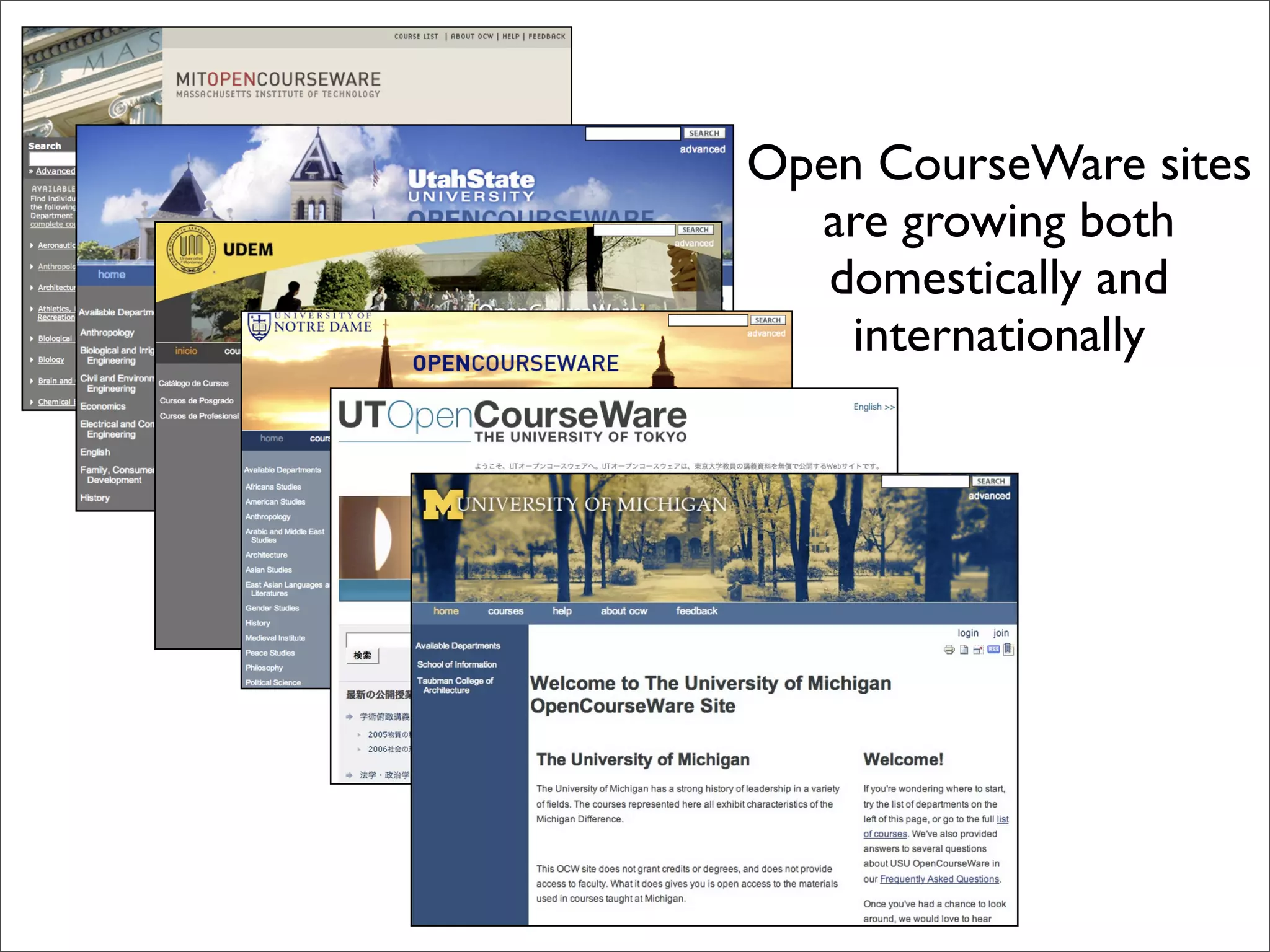Viewport: 1270px width, 952px height.
Task: Expand the Brain and arrow in MIT sidebar
Action: (32, 381)
